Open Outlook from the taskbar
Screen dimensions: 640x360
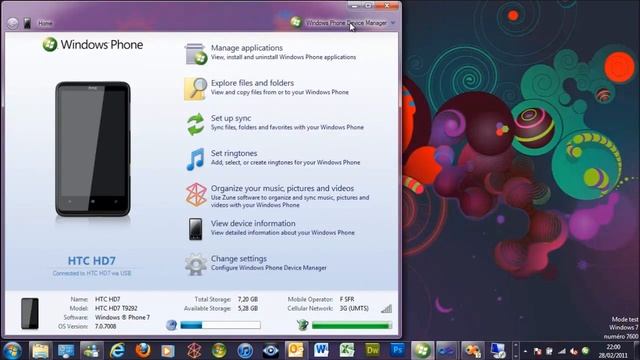point(296,351)
